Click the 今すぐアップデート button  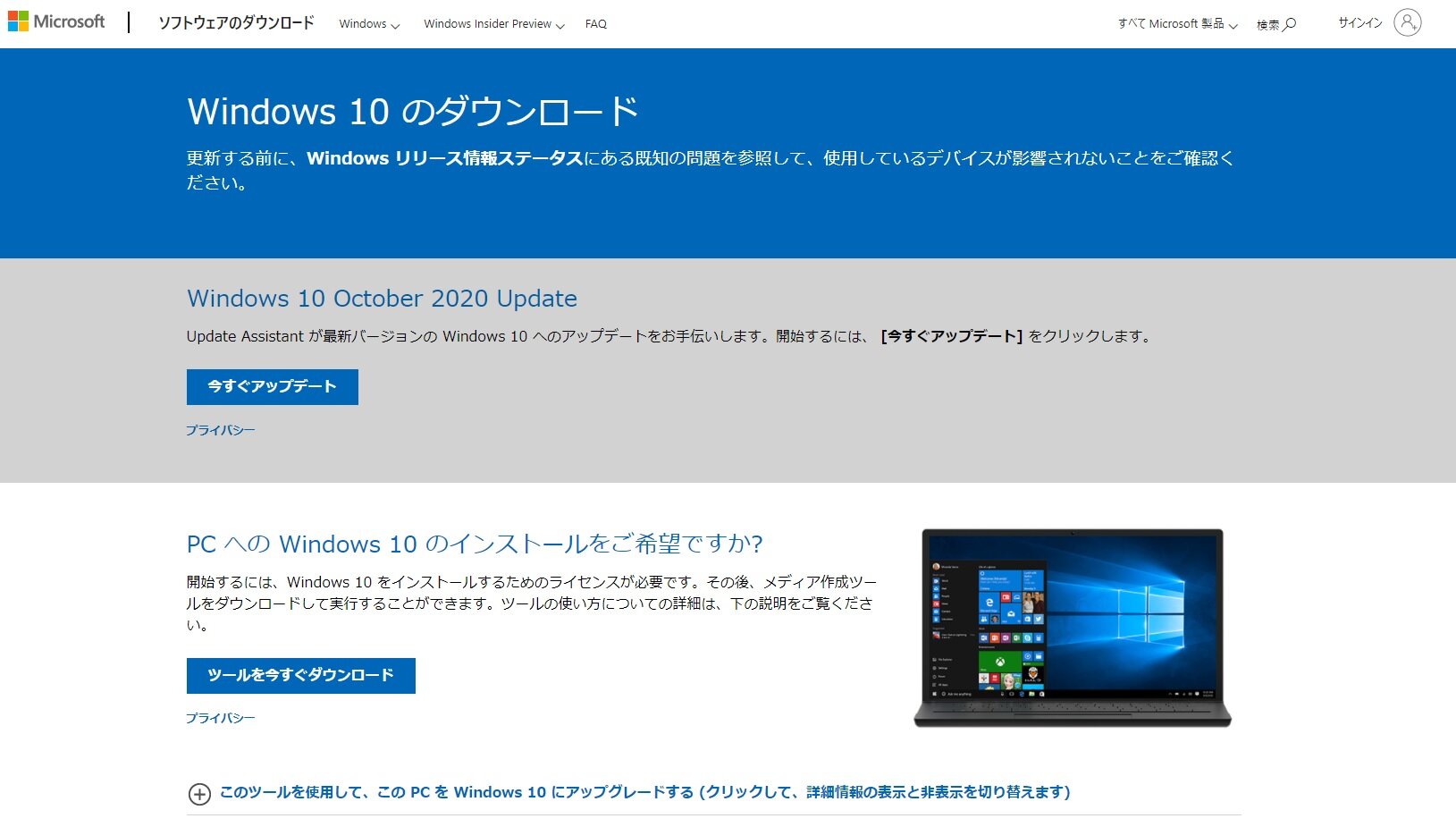point(273,387)
